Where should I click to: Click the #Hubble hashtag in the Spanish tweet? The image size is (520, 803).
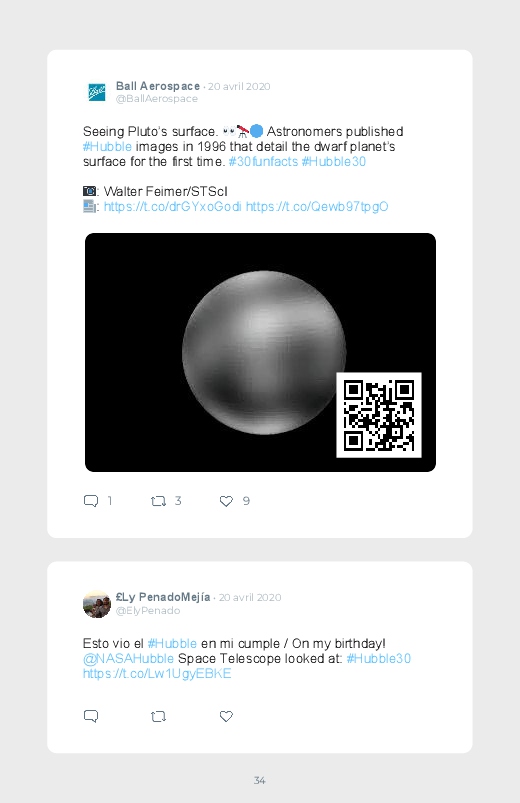click(x=172, y=644)
